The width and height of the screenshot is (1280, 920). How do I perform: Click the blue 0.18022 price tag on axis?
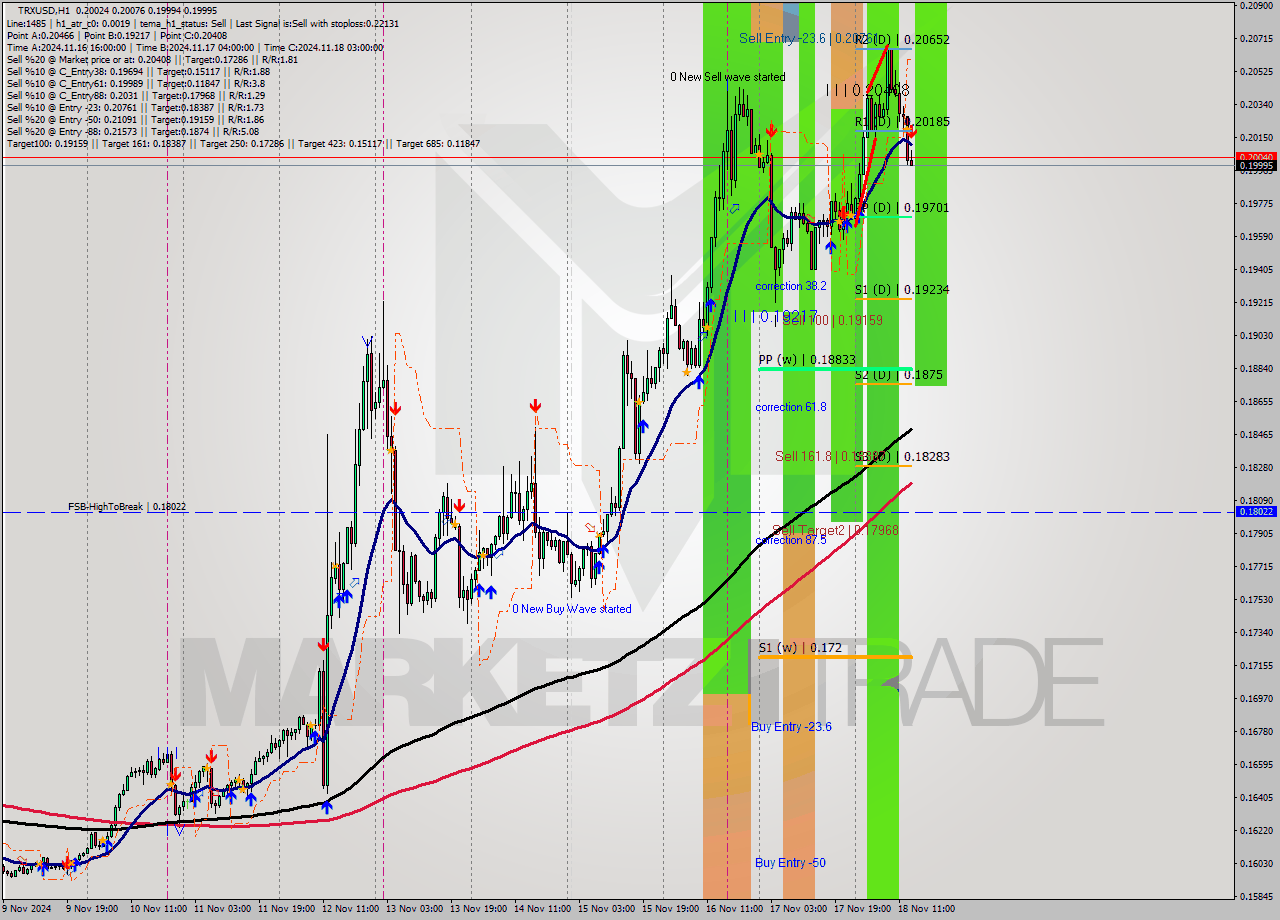click(x=1256, y=512)
